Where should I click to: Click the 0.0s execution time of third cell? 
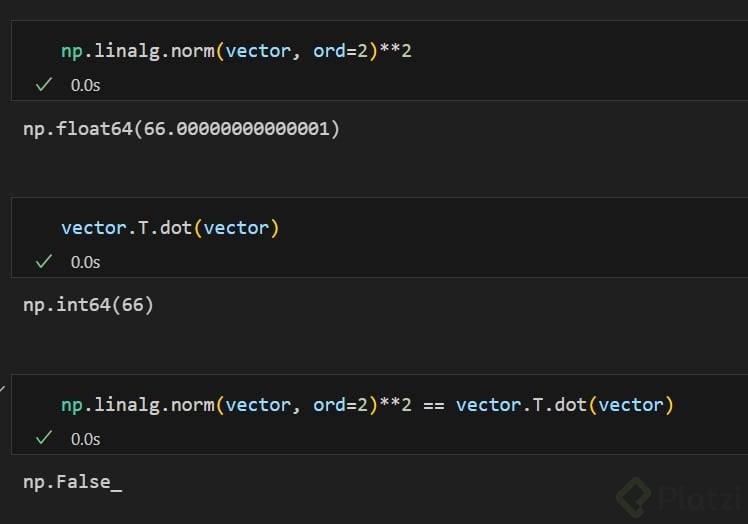[x=85, y=439]
